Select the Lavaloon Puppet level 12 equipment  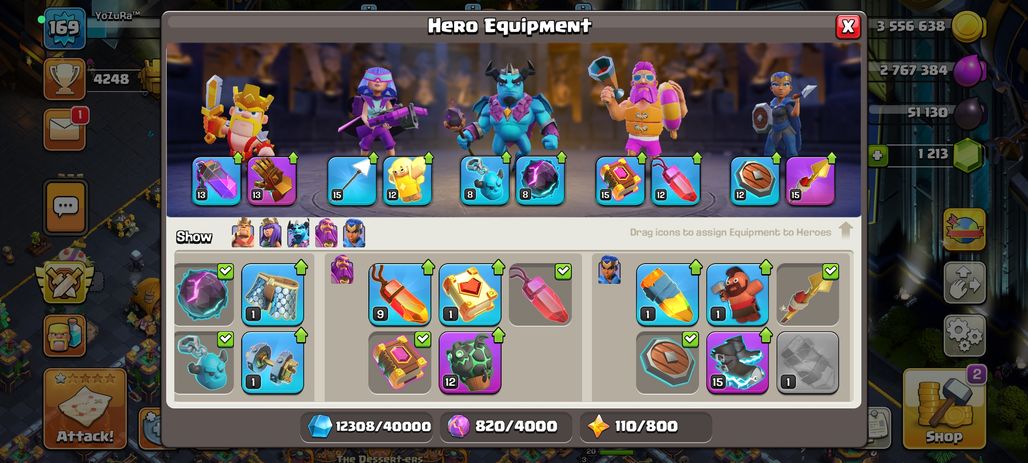coord(470,362)
